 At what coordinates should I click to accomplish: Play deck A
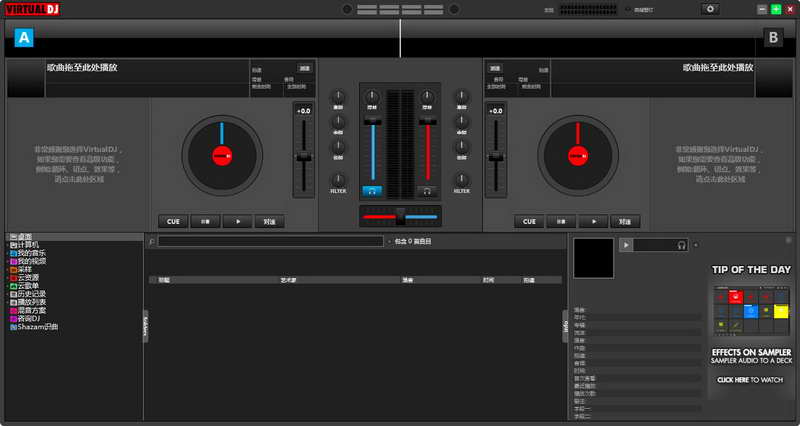point(237,221)
